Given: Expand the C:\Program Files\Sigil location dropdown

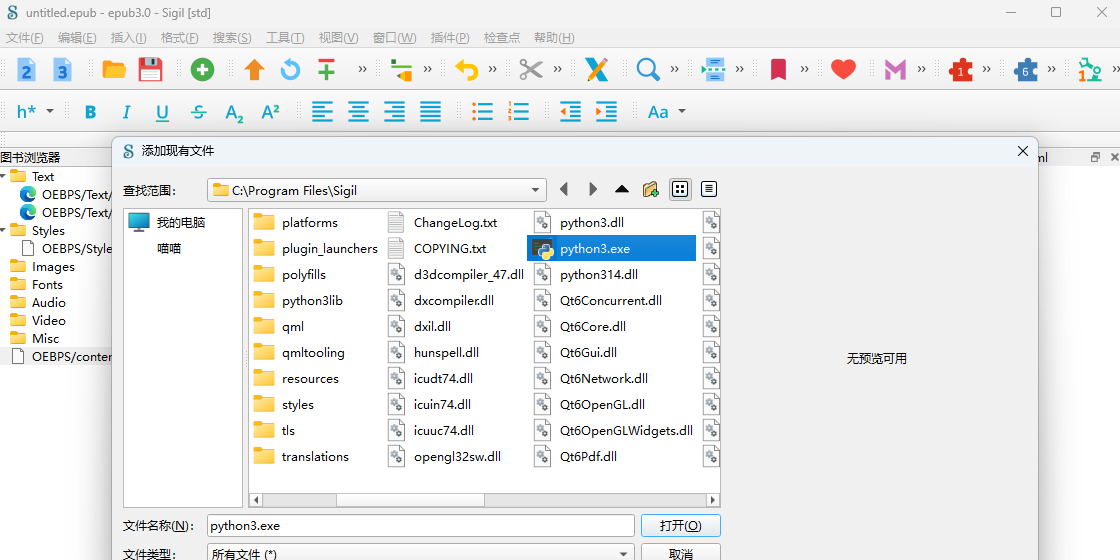Looking at the screenshot, I should click(535, 190).
